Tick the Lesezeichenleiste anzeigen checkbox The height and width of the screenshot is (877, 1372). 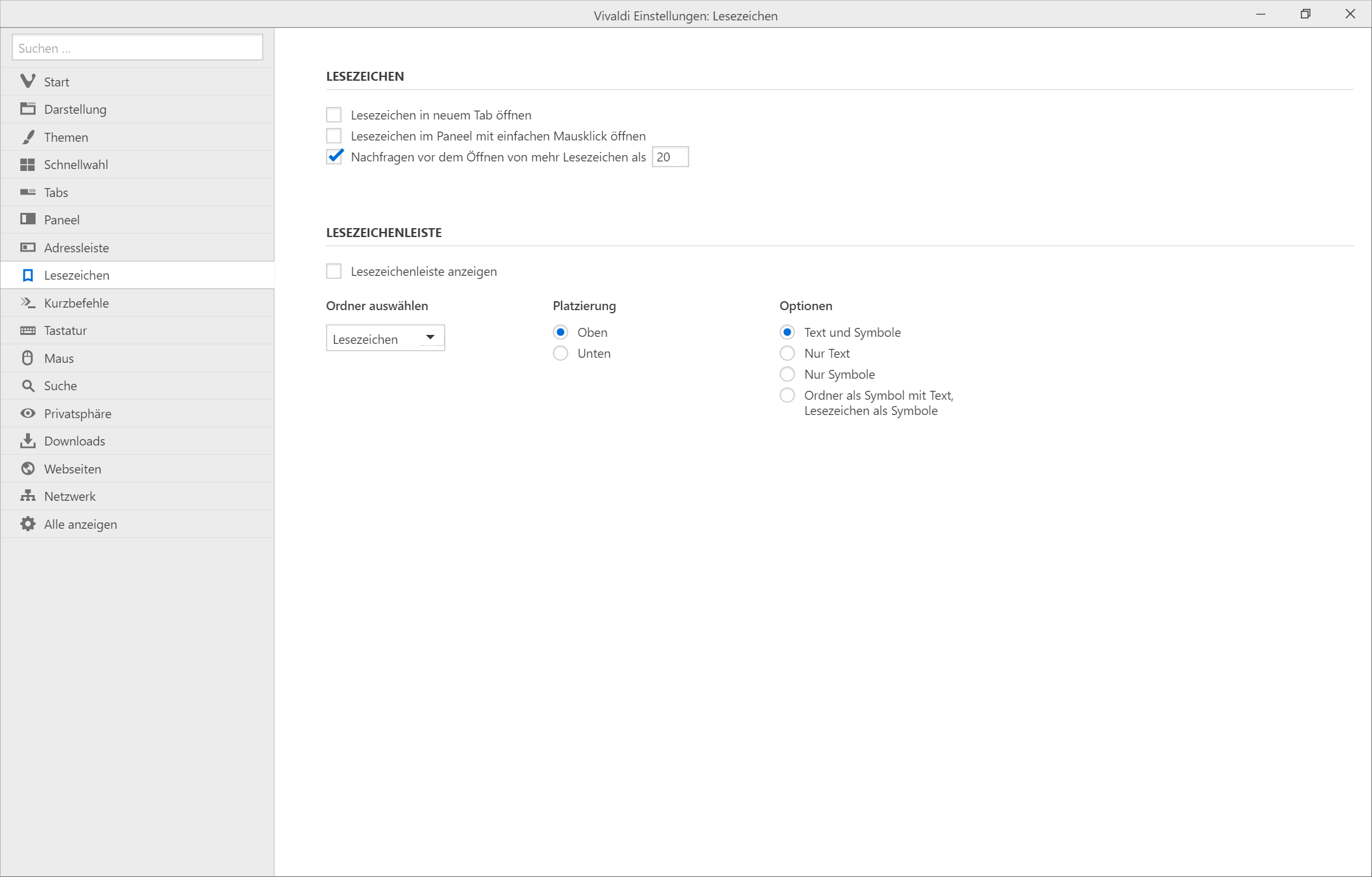333,271
